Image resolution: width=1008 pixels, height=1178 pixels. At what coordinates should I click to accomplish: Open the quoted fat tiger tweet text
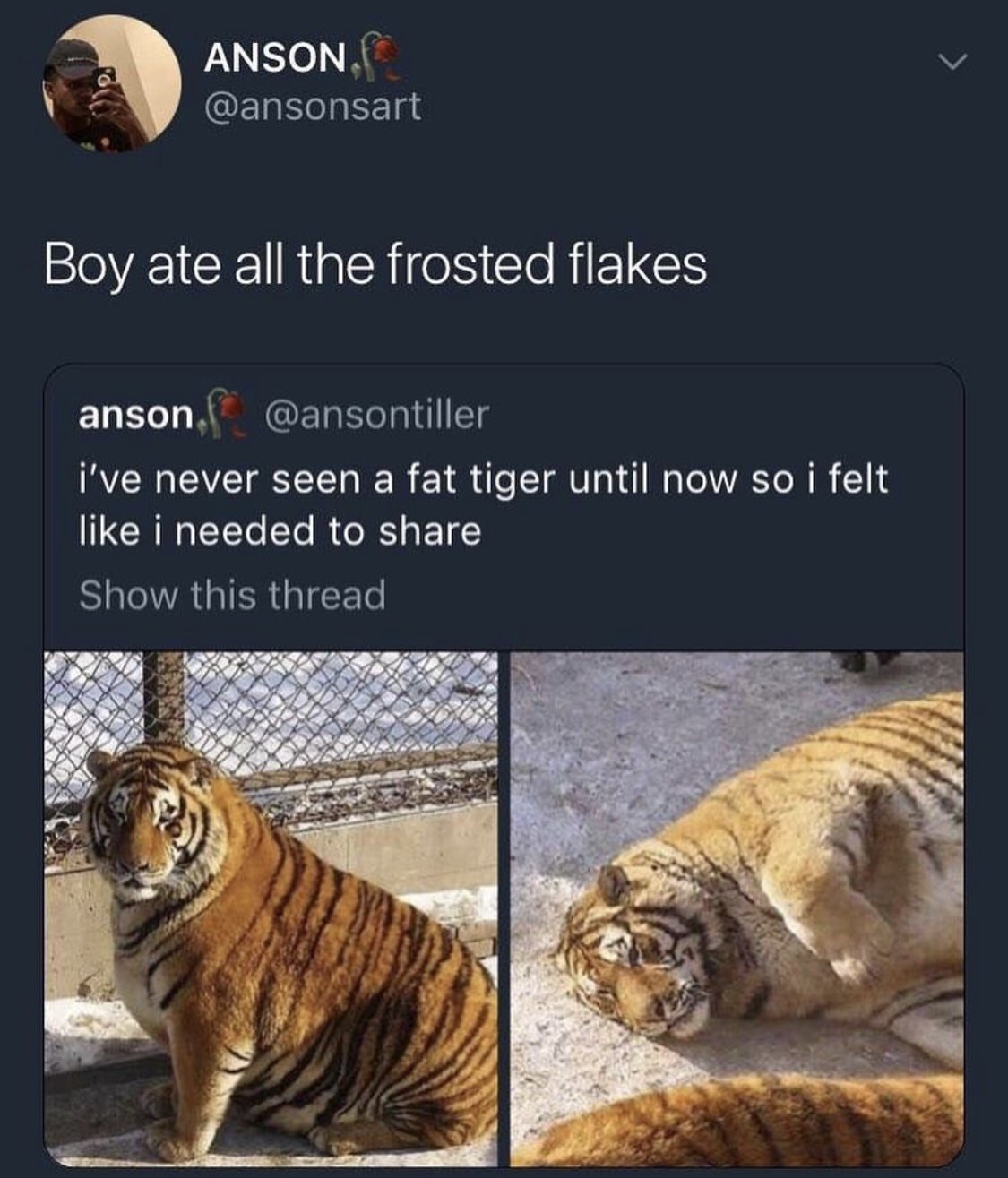pos(484,479)
